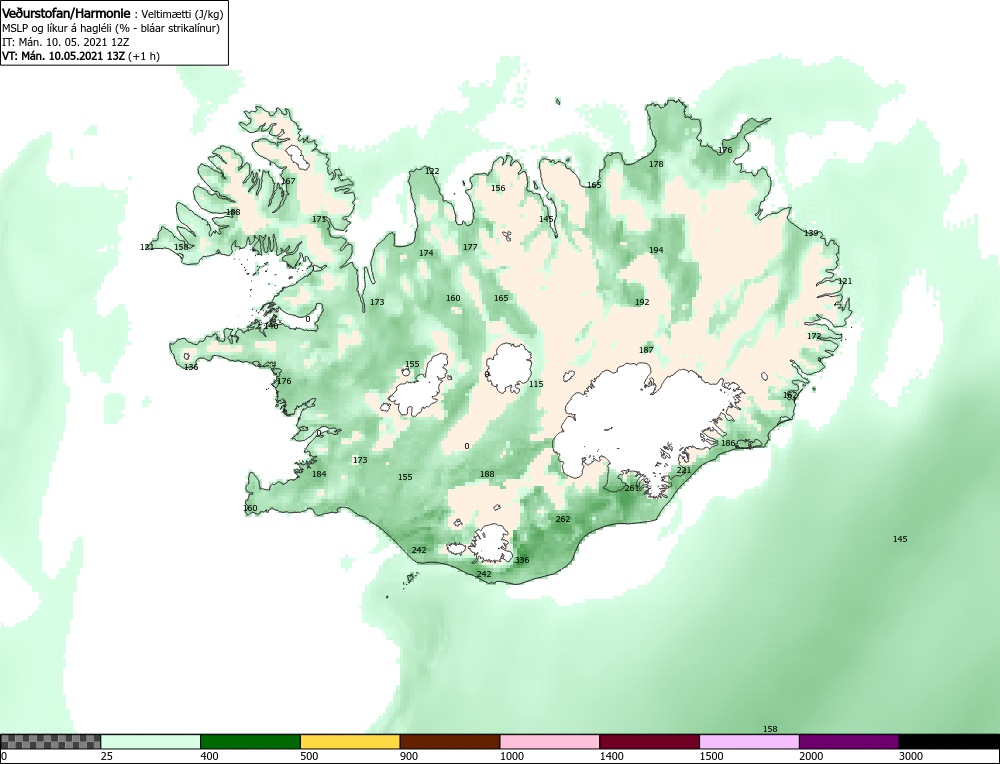
Task: Click the Veltimætti (J/kg) label
Action: click(x=182, y=14)
